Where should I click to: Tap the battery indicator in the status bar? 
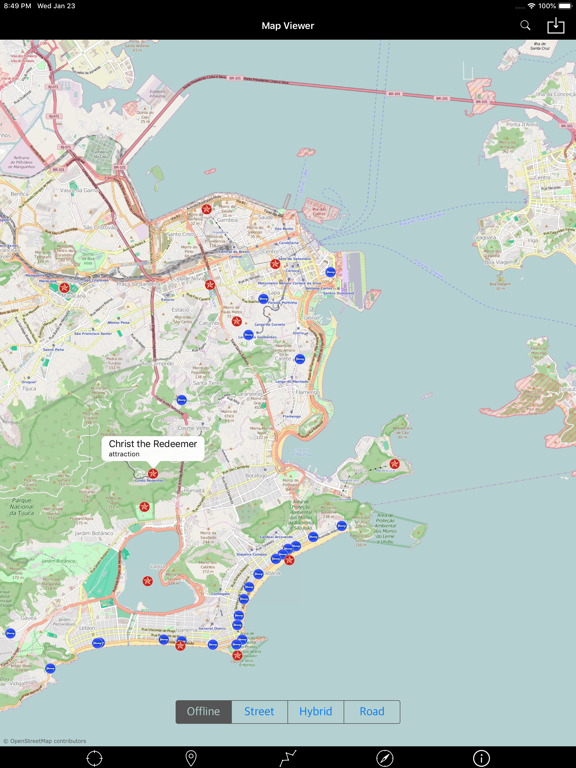point(565,6)
